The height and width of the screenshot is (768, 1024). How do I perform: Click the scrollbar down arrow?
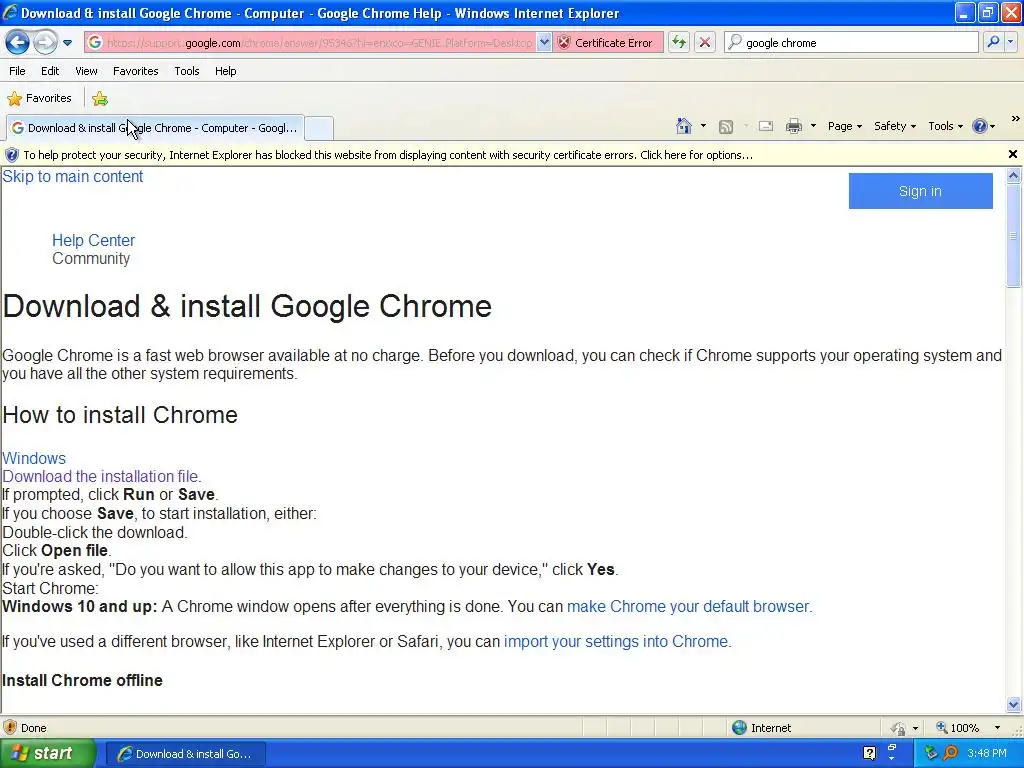(1014, 705)
